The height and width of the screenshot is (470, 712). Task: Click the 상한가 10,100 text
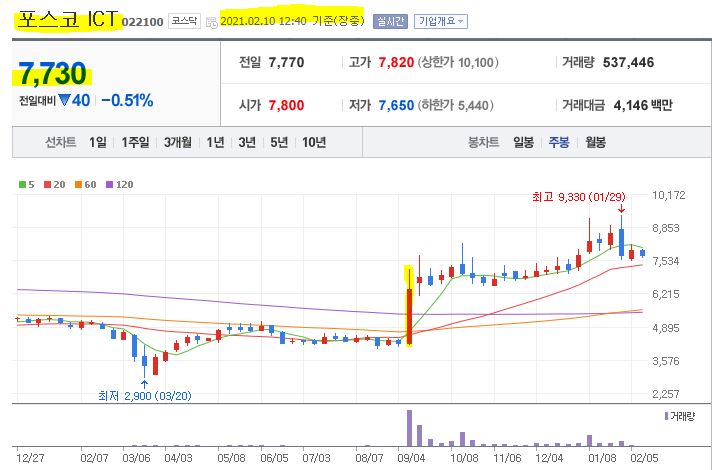tap(458, 62)
